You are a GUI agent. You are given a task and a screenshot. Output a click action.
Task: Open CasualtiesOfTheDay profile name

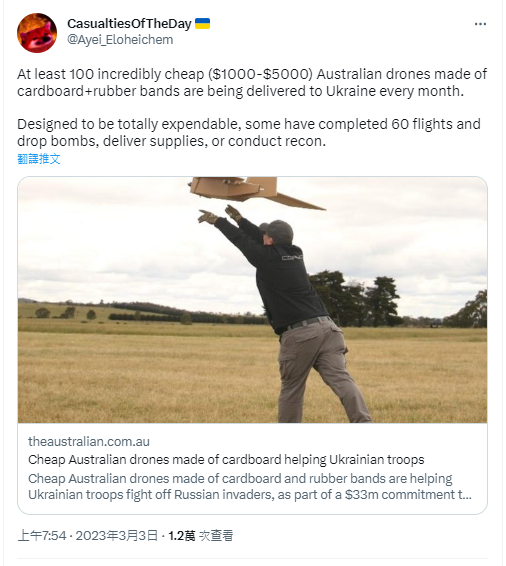(x=129, y=24)
